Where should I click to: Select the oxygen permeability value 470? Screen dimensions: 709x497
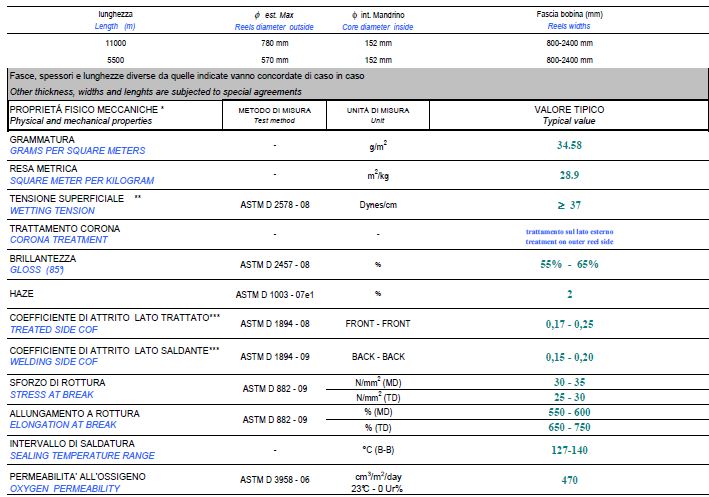(x=569, y=480)
